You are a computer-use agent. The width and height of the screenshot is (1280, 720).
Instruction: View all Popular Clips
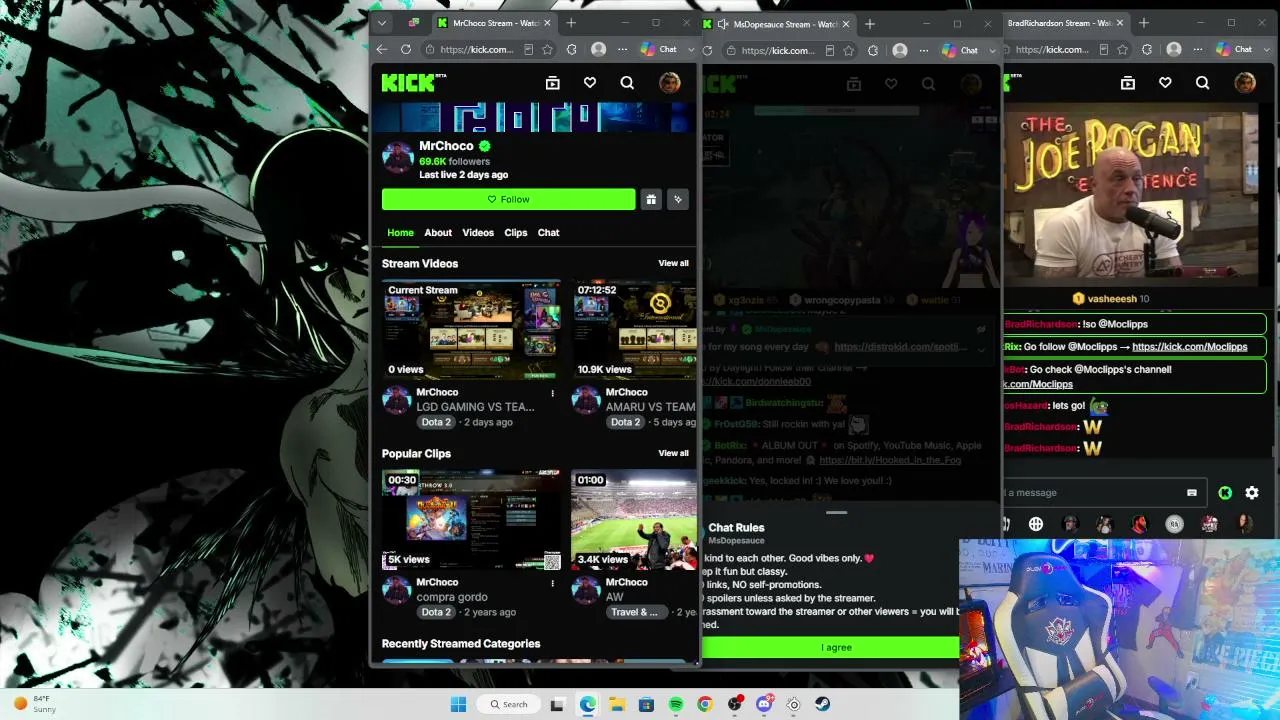673,453
